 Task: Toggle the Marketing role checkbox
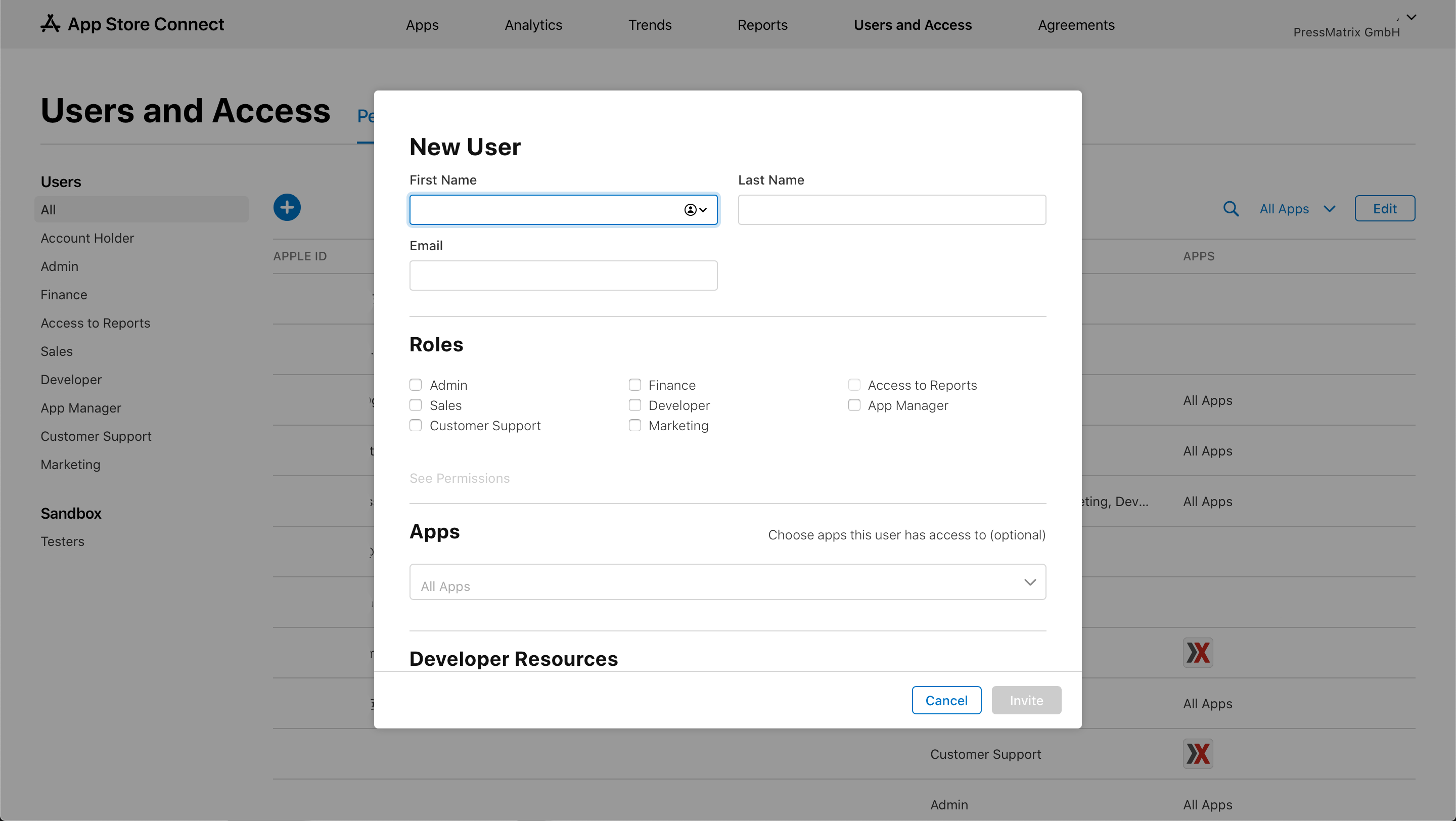635,426
